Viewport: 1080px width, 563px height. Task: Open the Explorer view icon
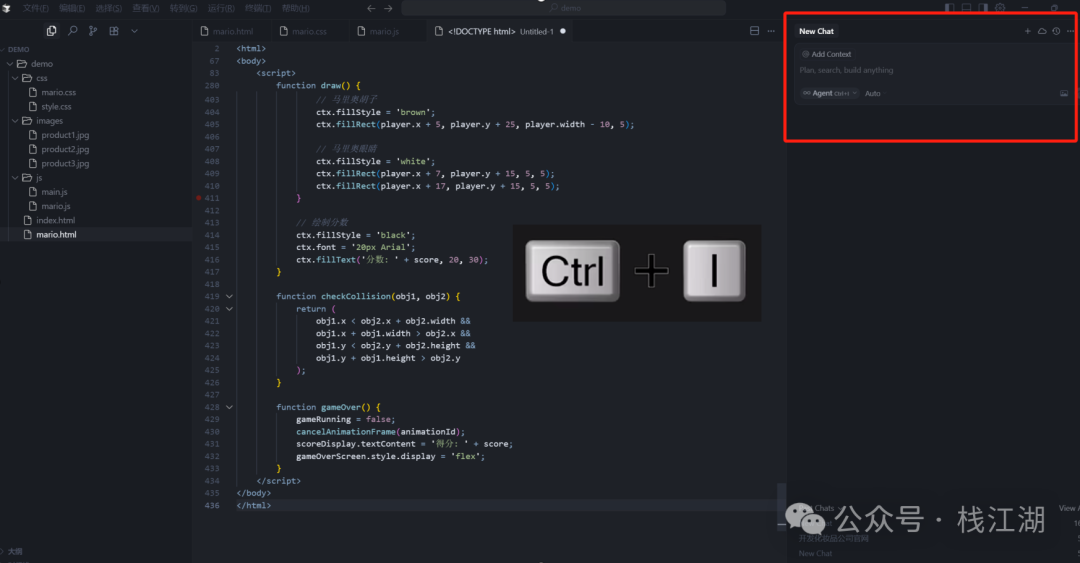pos(52,31)
